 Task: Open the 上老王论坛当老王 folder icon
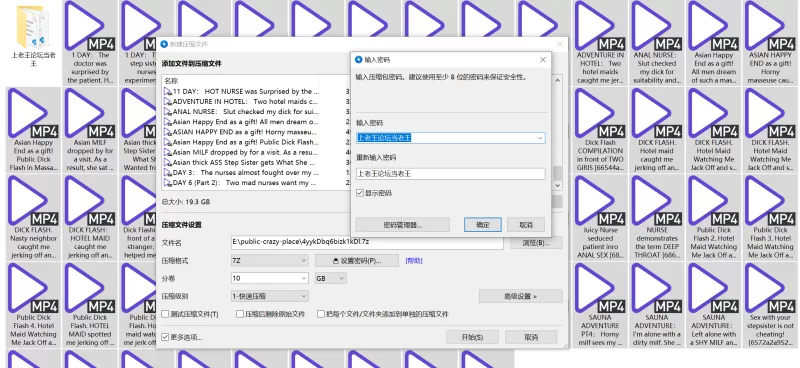(34, 27)
